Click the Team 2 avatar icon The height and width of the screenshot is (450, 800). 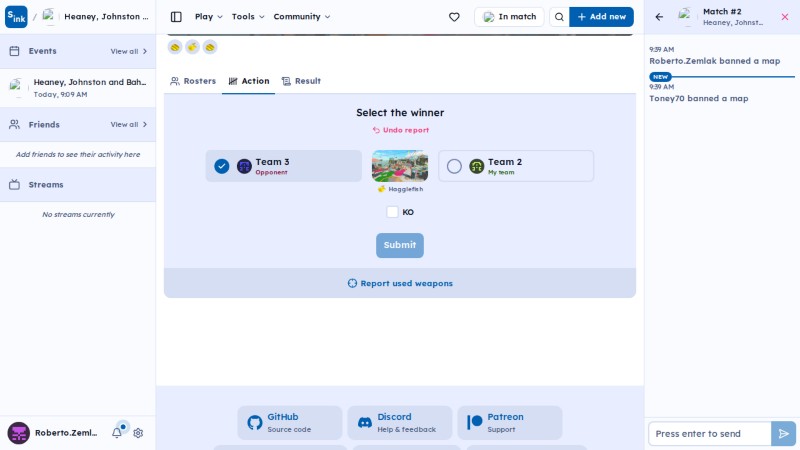coord(477,166)
